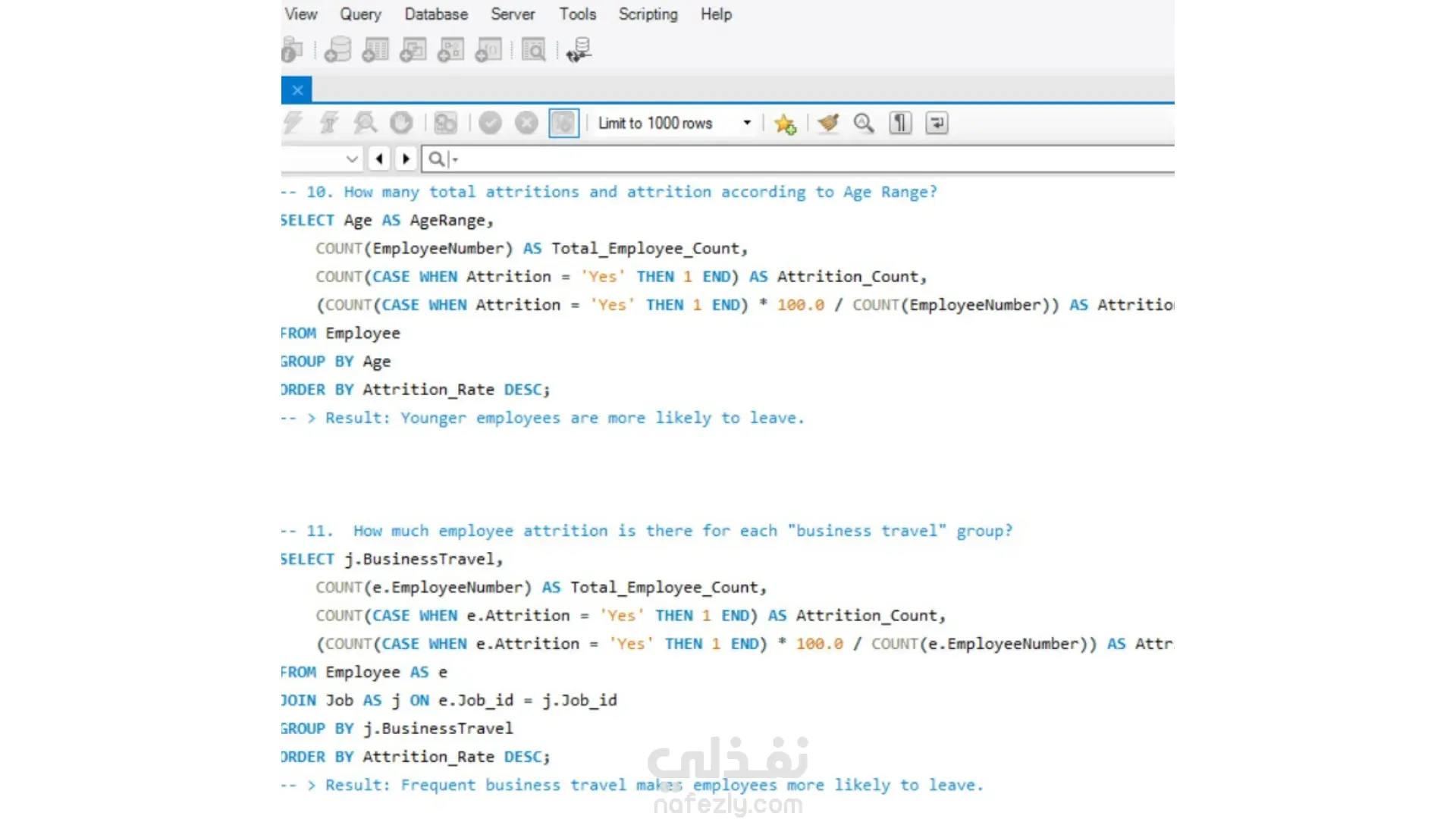
Task: Open the Scripting menu
Action: point(648,14)
